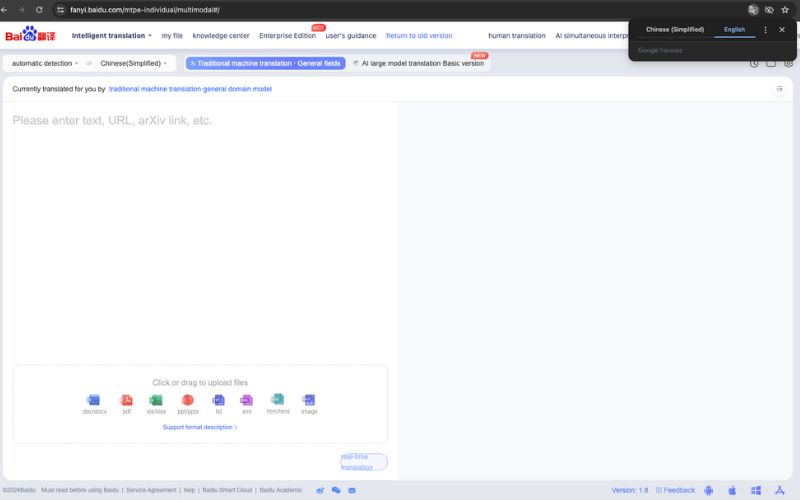Image resolution: width=800 pixels, height=500 pixels.
Task: Click the panel list icon at right
Action: pos(779,89)
